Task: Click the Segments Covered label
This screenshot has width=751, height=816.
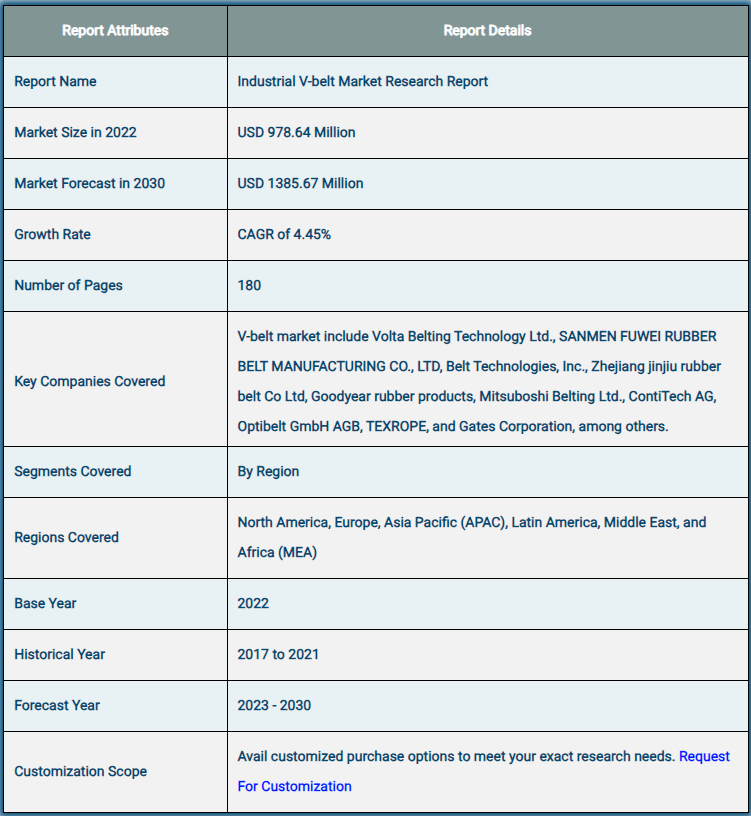Action: coord(73,471)
